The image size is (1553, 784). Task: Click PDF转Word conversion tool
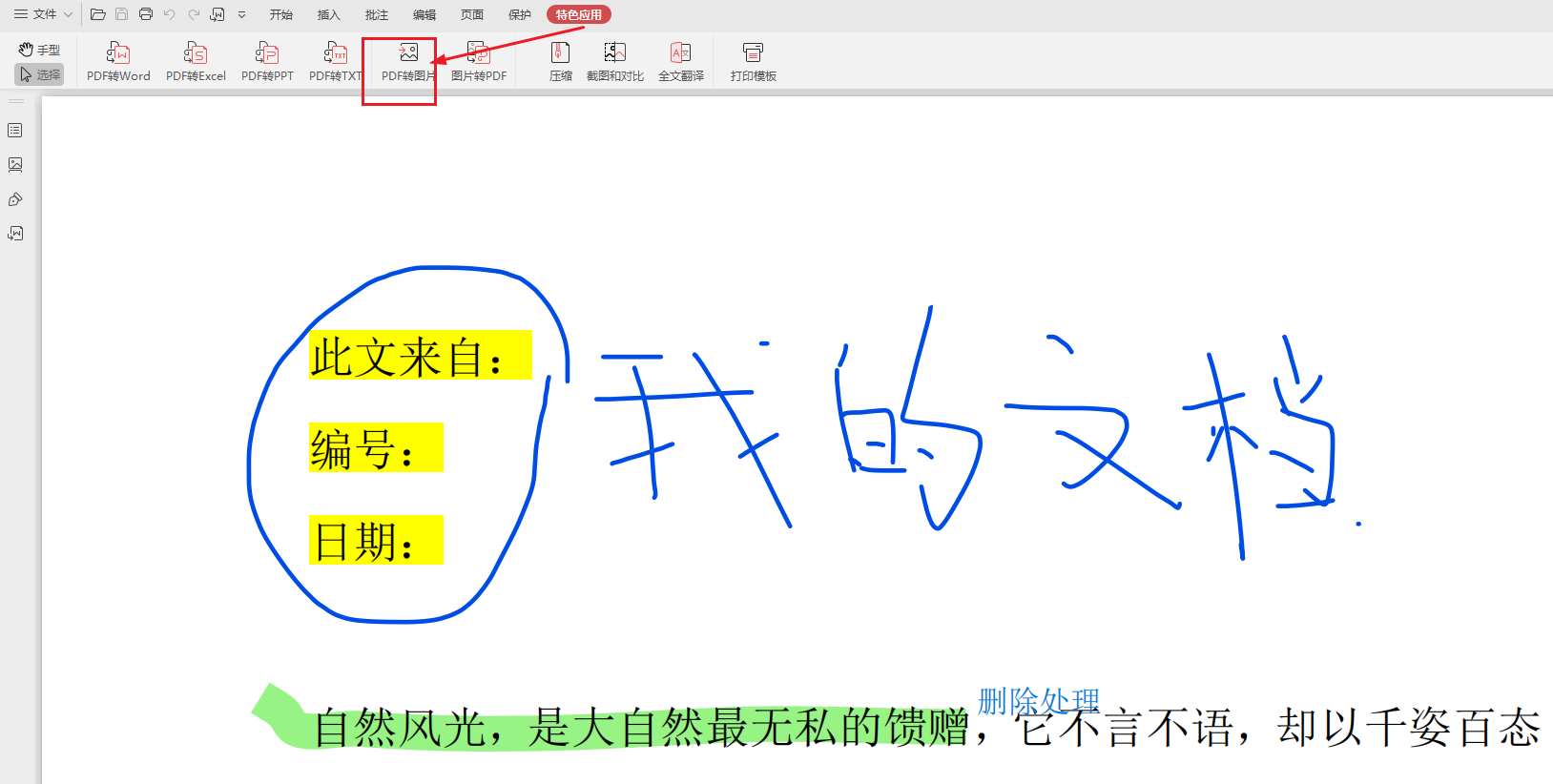118,62
